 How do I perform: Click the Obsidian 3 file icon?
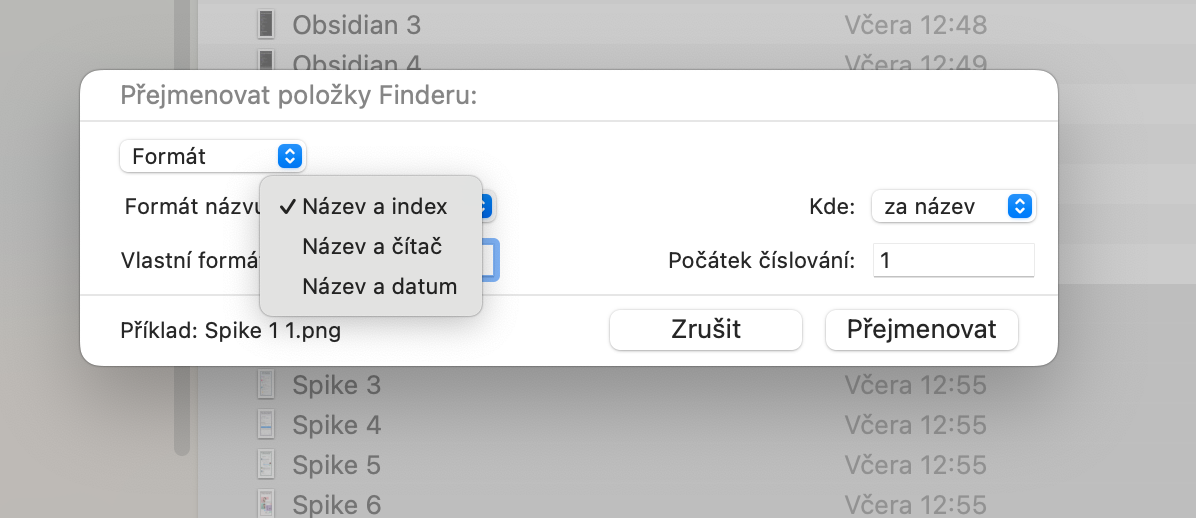[x=266, y=25]
